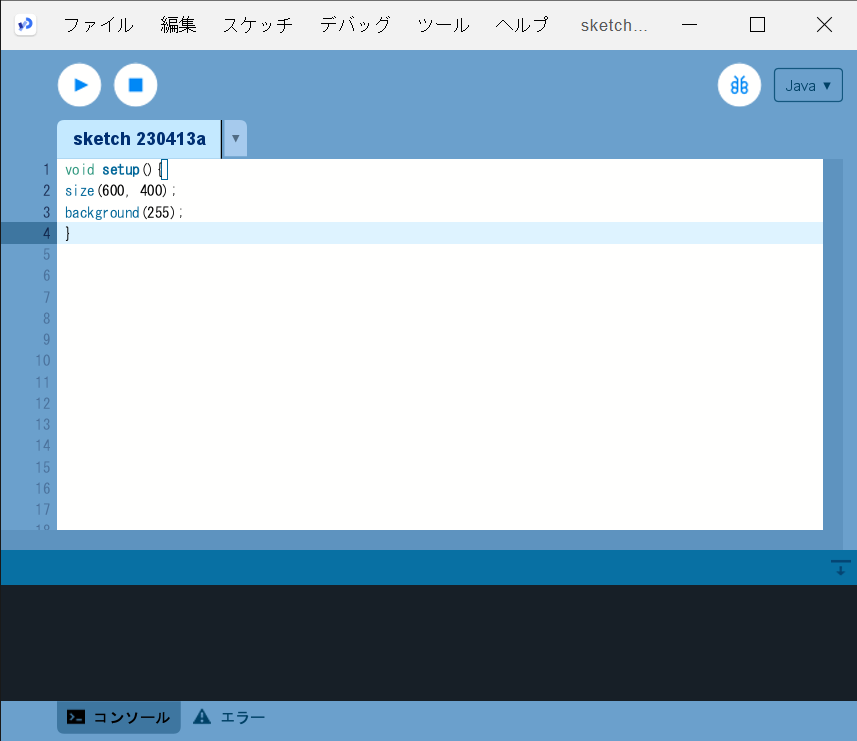Screen dimensions: 857x741
Task: Switch to the コンソール panel
Action: click(119, 717)
